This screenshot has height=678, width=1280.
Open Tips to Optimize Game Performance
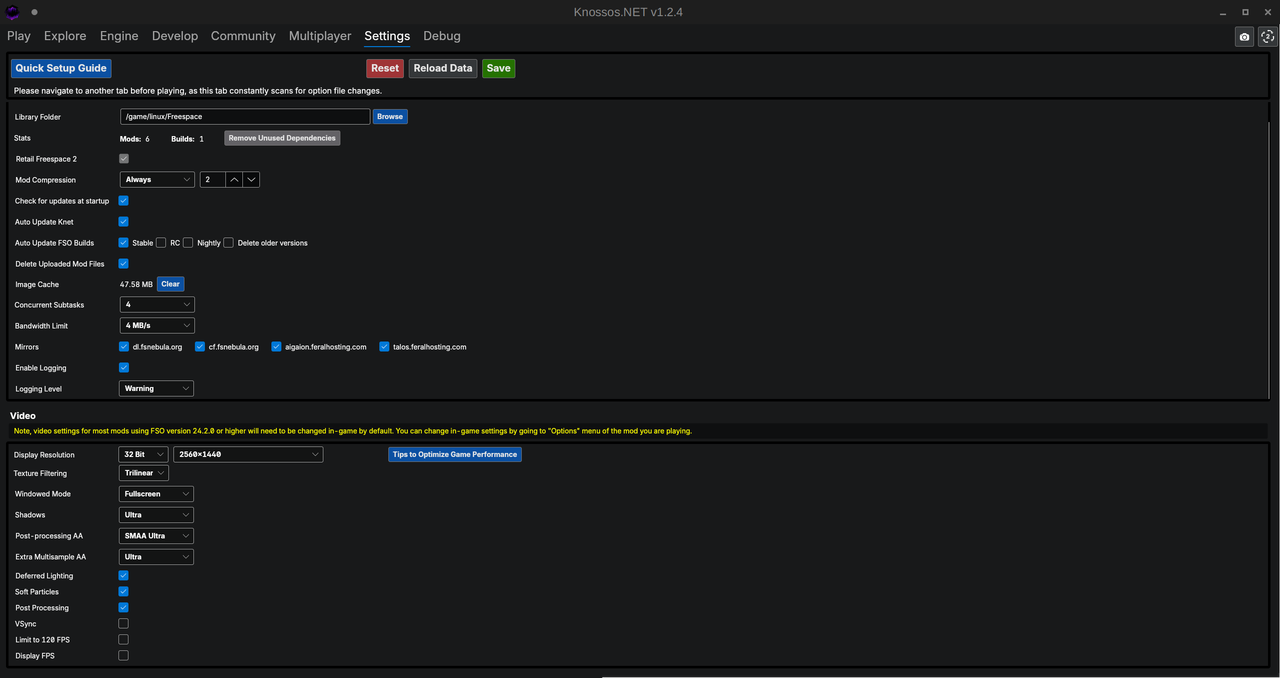[455, 454]
